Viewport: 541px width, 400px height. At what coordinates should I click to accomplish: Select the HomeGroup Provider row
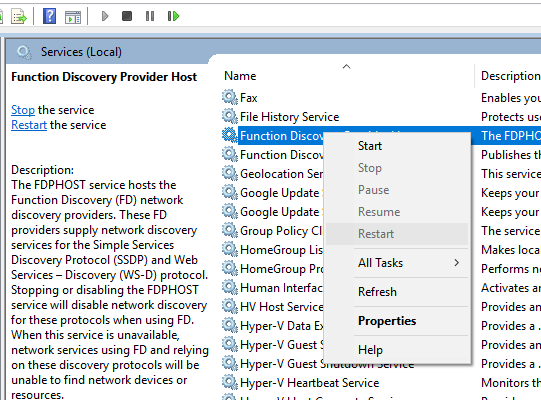click(281, 269)
